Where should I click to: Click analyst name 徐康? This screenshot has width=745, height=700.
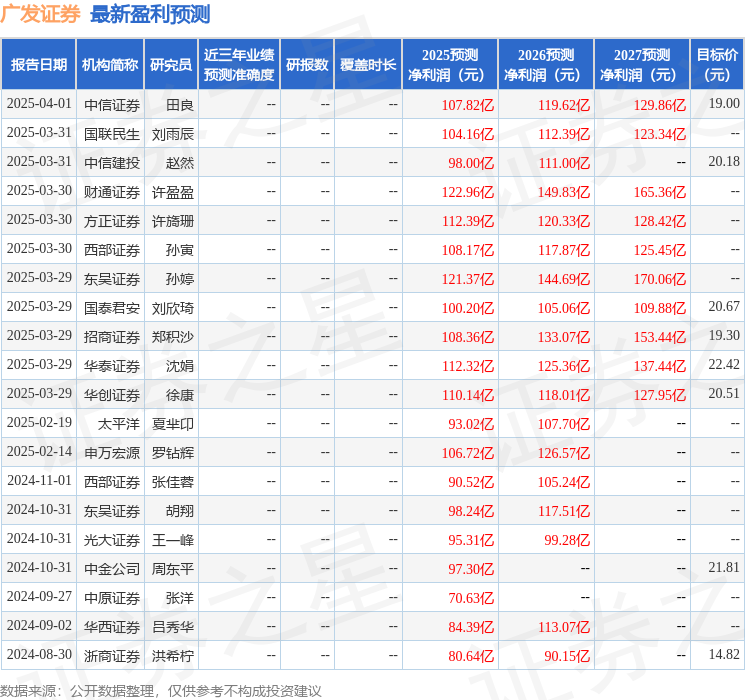(x=180, y=395)
